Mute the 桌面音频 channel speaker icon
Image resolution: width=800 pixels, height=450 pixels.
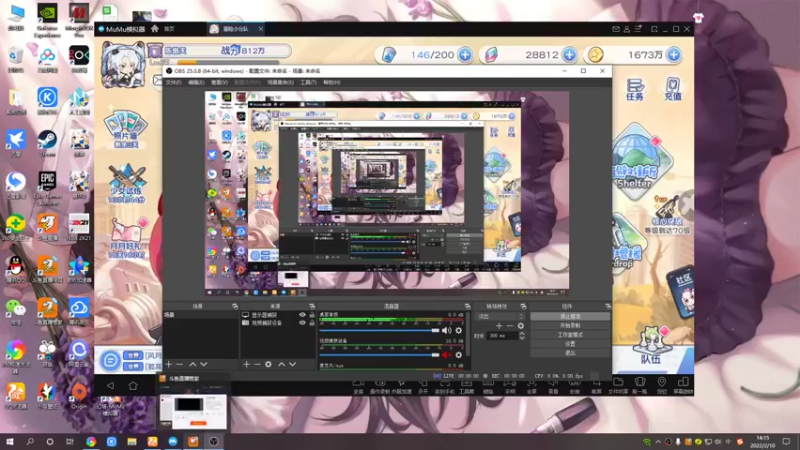[x=446, y=331]
